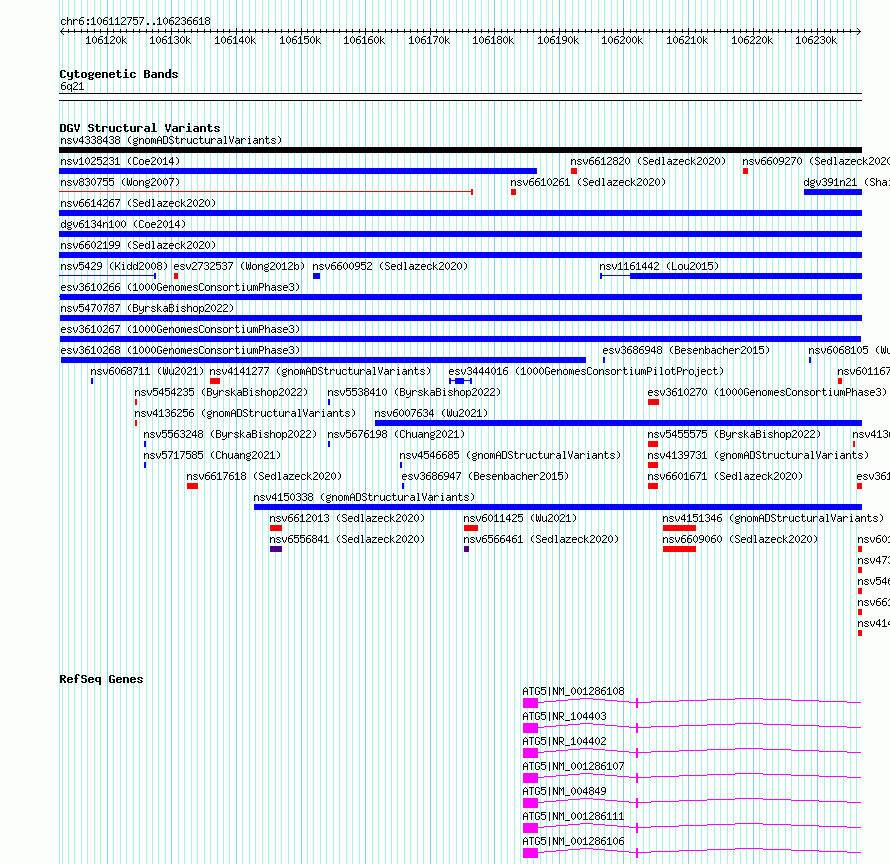Select the 6q21 cytogenetic band label
The width and height of the screenshot is (890, 864).
pos(72,86)
